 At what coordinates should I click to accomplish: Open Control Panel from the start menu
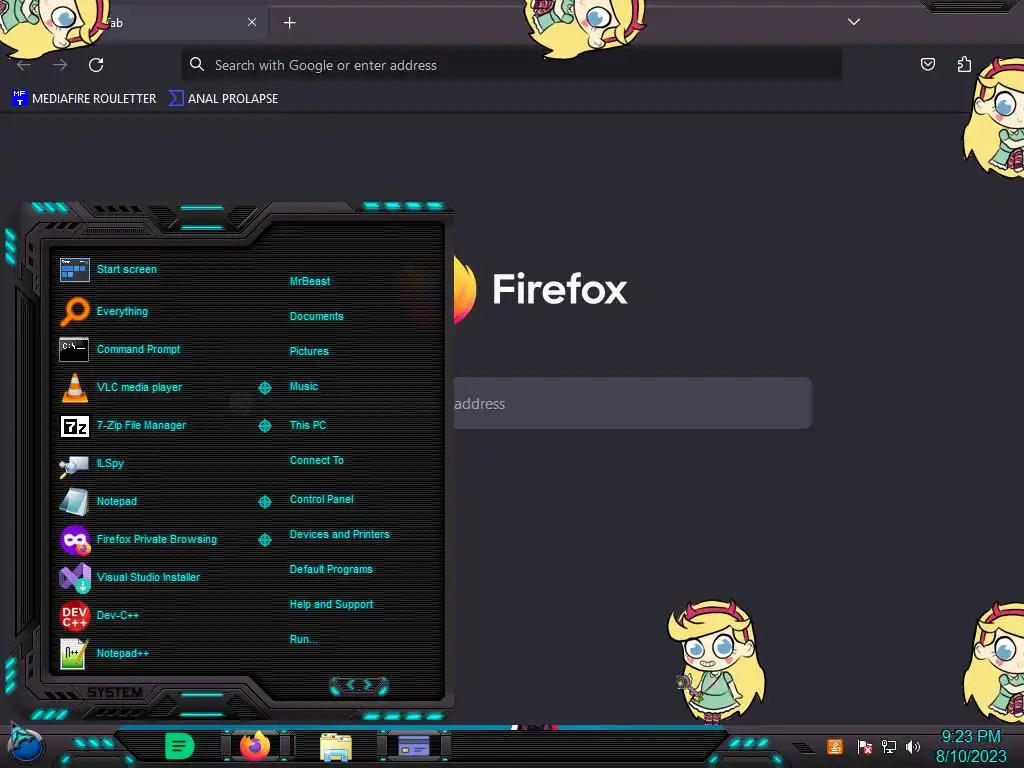(x=321, y=499)
